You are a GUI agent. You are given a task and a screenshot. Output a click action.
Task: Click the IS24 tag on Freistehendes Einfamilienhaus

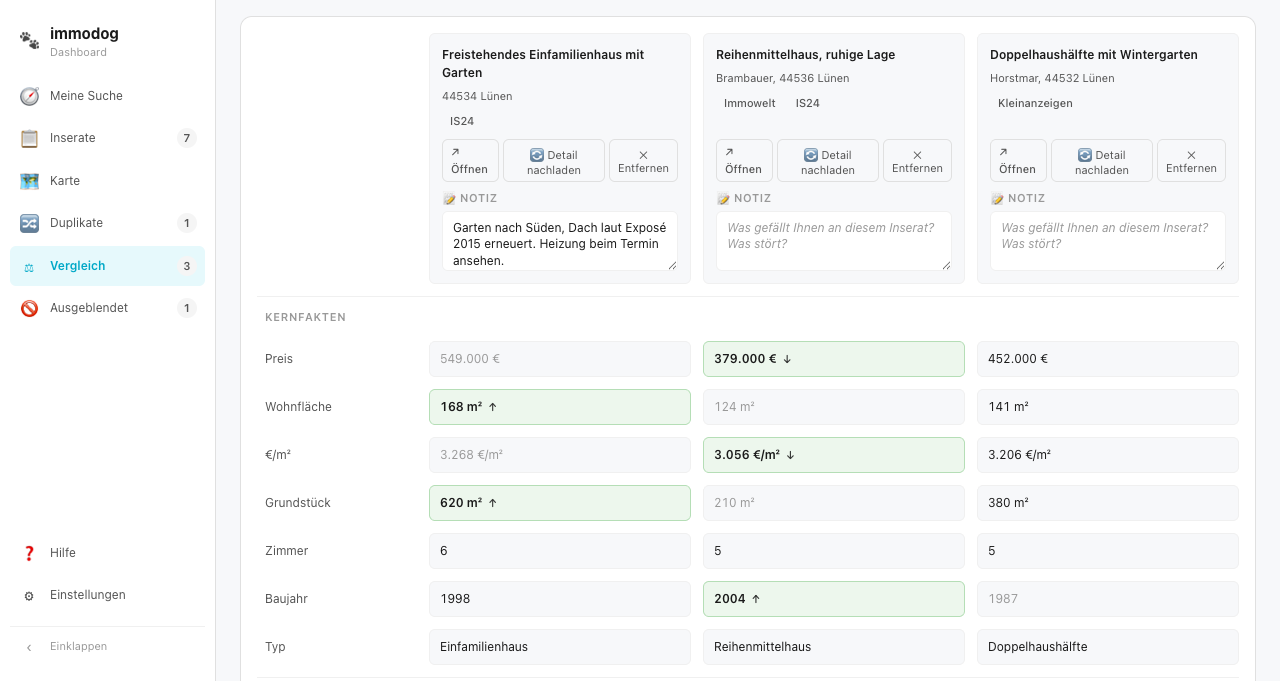tap(462, 121)
